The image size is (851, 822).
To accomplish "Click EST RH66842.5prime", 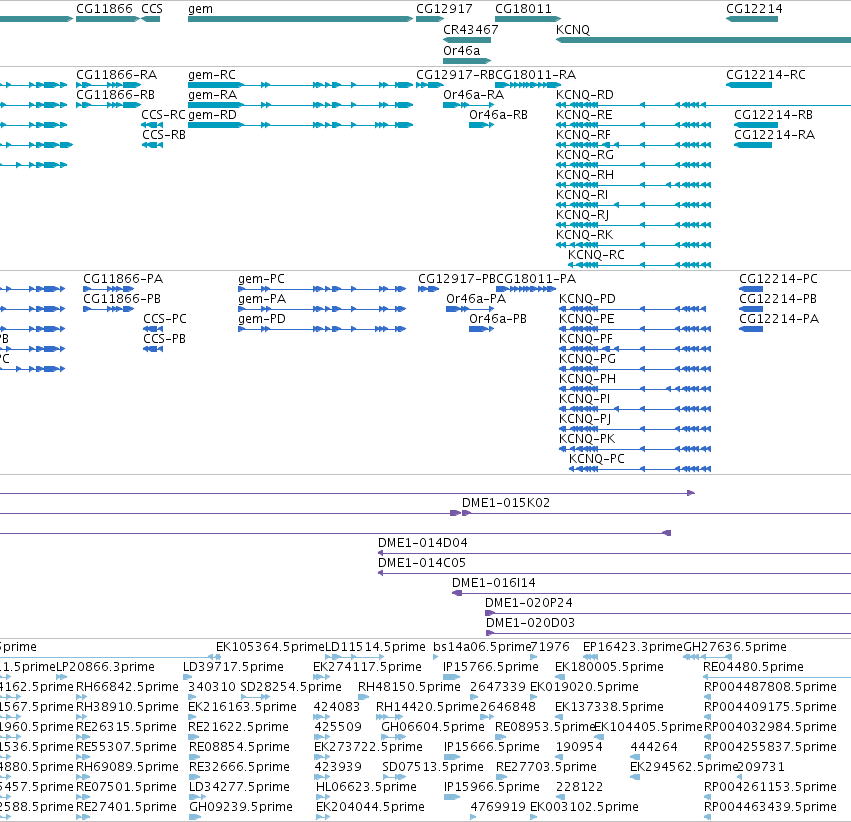I will (127, 687).
